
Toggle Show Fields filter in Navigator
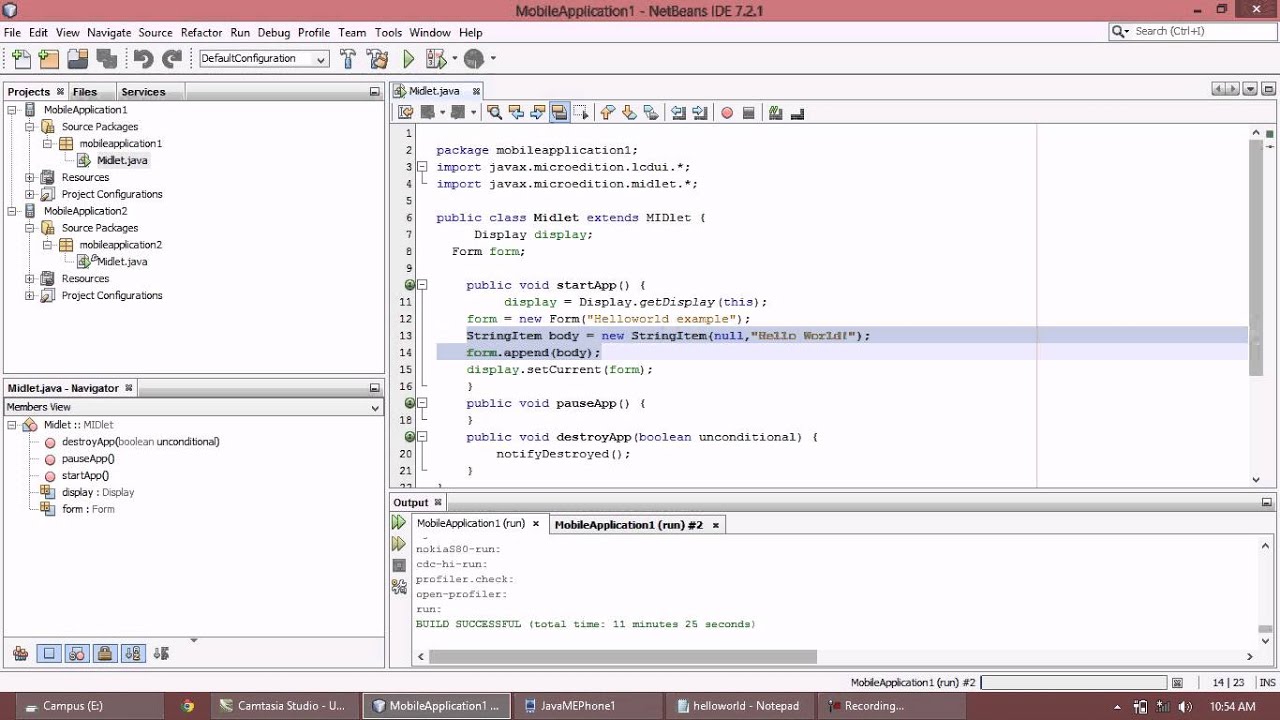(x=49, y=654)
